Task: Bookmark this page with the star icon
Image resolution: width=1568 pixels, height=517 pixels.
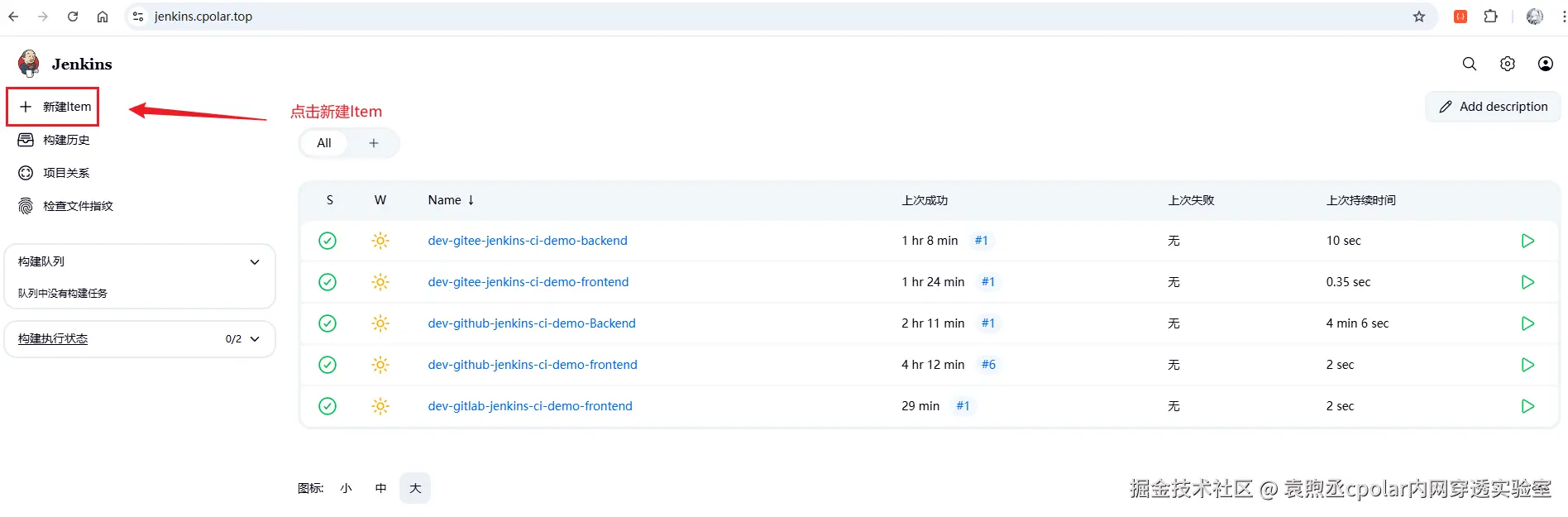Action: [x=1419, y=17]
